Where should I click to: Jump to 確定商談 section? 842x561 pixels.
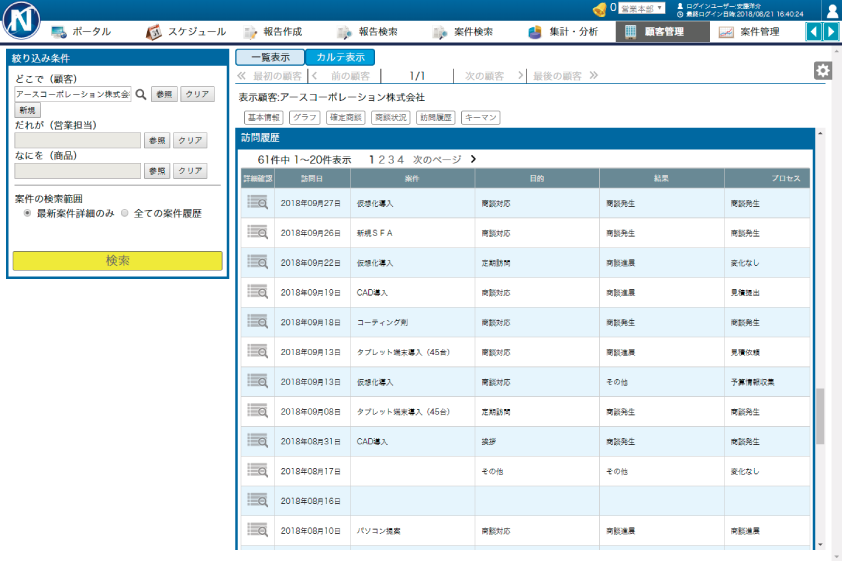click(x=346, y=118)
